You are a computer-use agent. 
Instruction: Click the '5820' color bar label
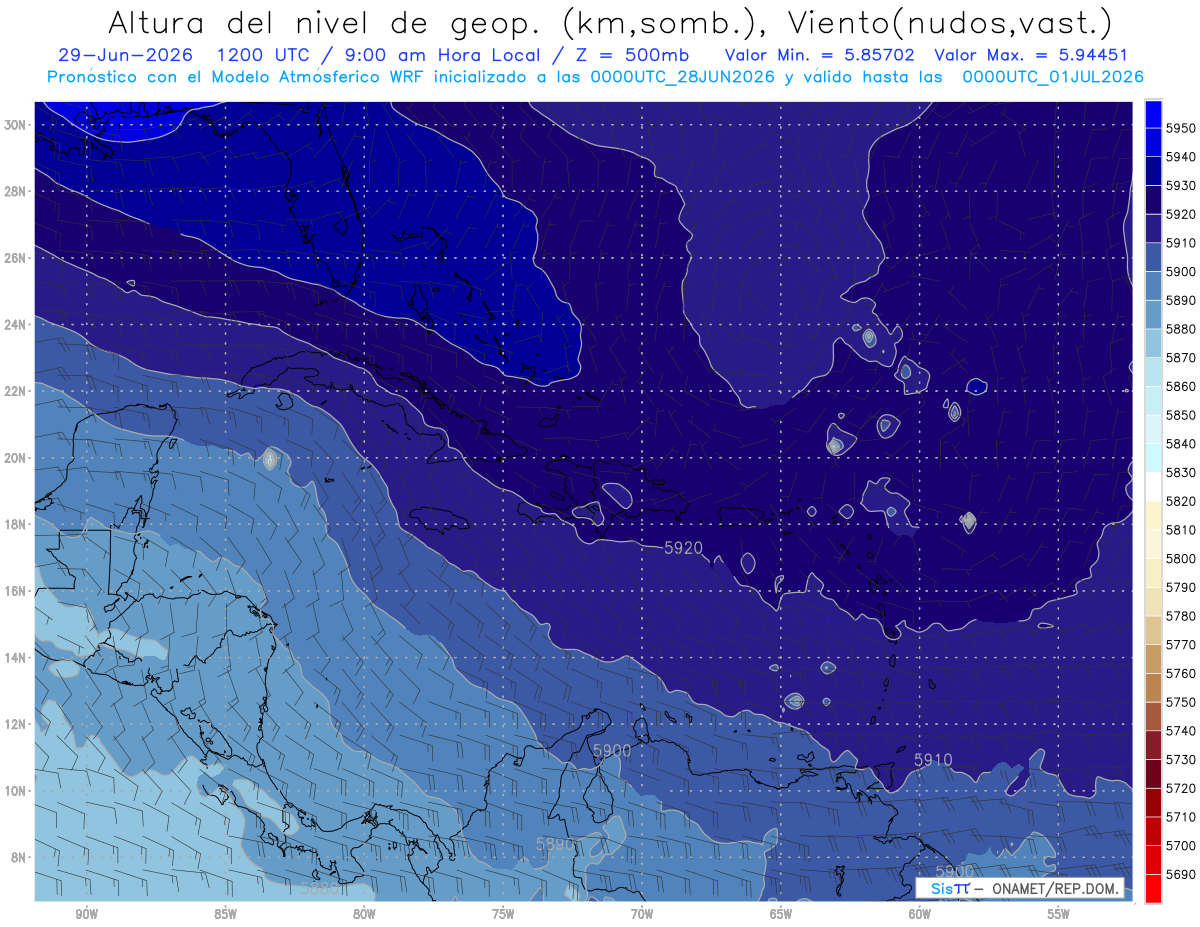pyautogui.click(x=1180, y=501)
